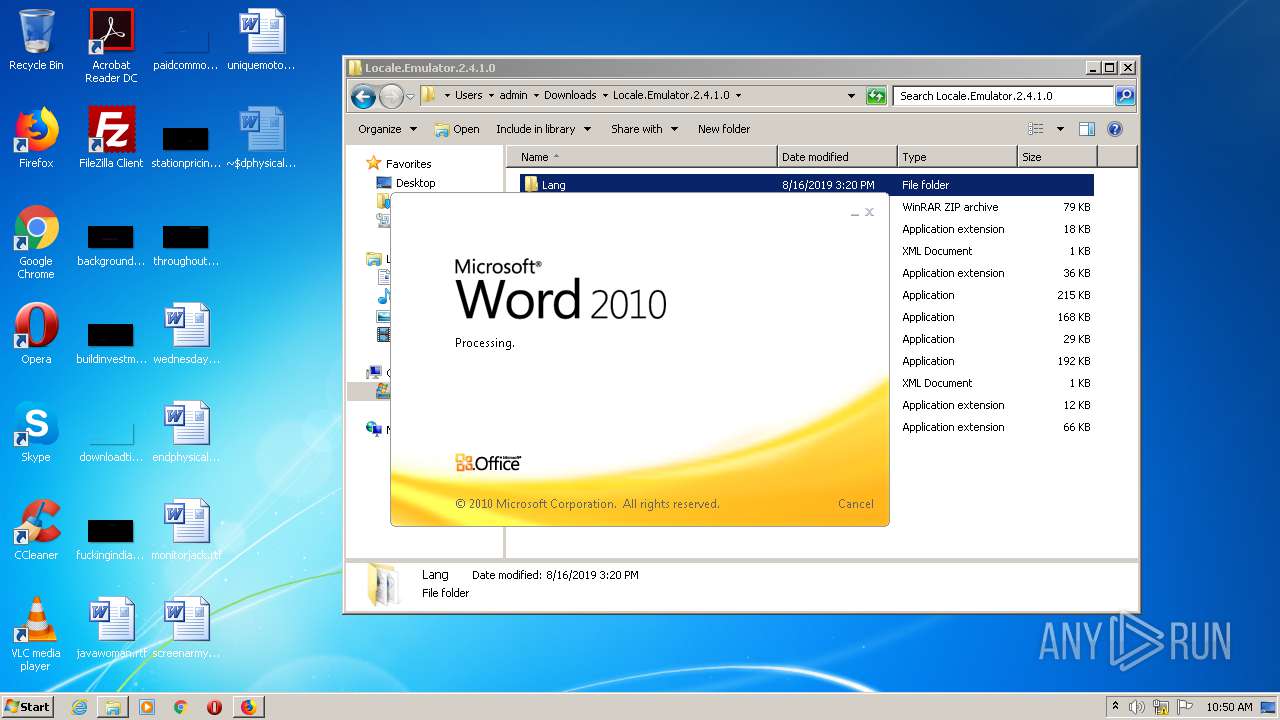
Task: Select the wednesday Word document on the desktop
Action: (x=186, y=334)
